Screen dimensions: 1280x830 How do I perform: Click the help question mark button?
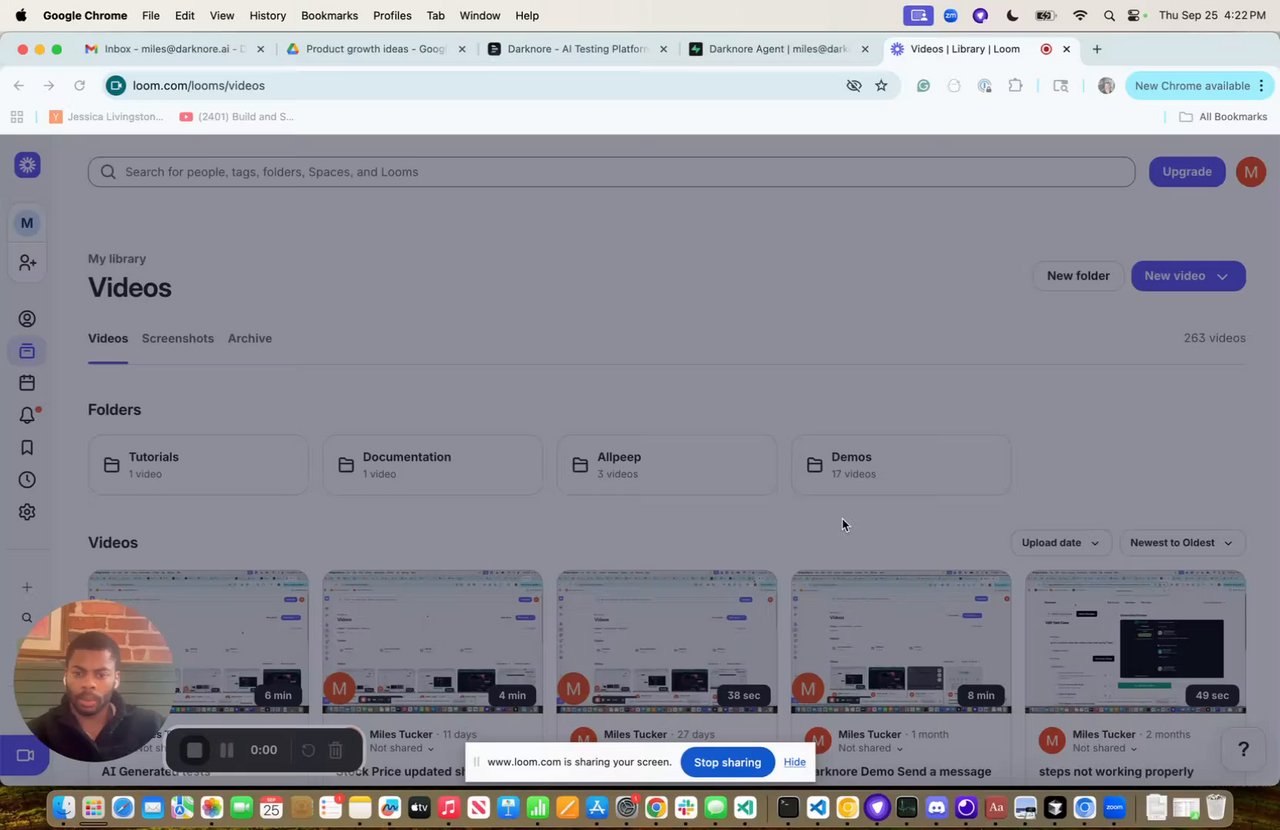1243,749
